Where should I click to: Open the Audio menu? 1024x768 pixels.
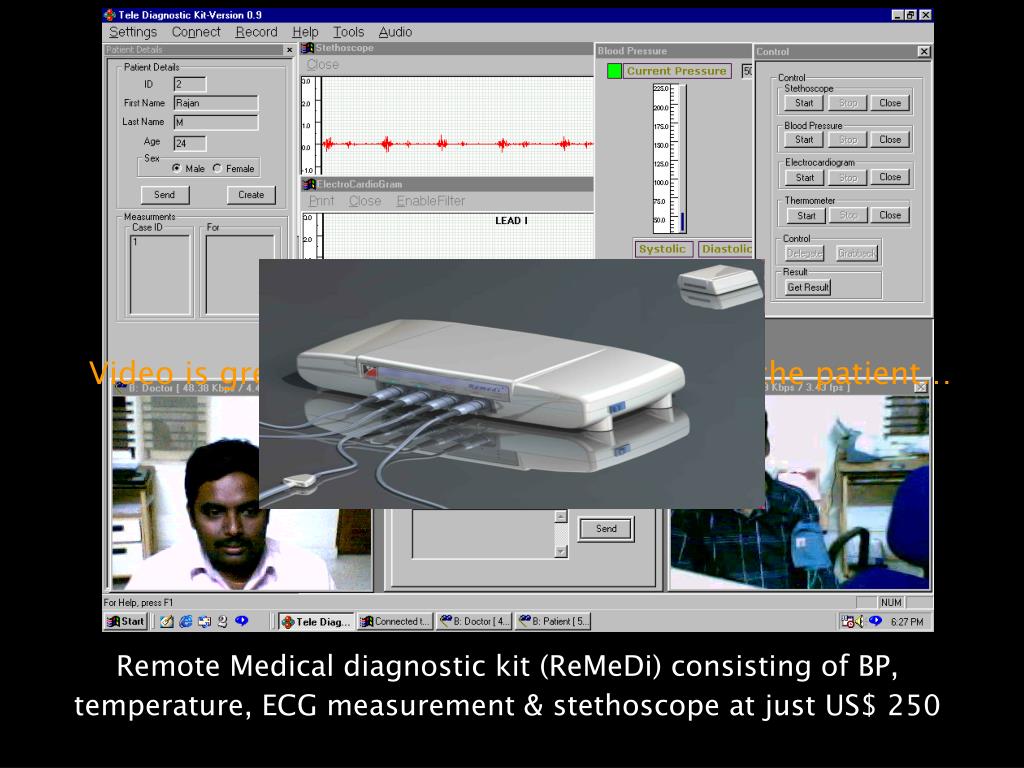pos(395,32)
